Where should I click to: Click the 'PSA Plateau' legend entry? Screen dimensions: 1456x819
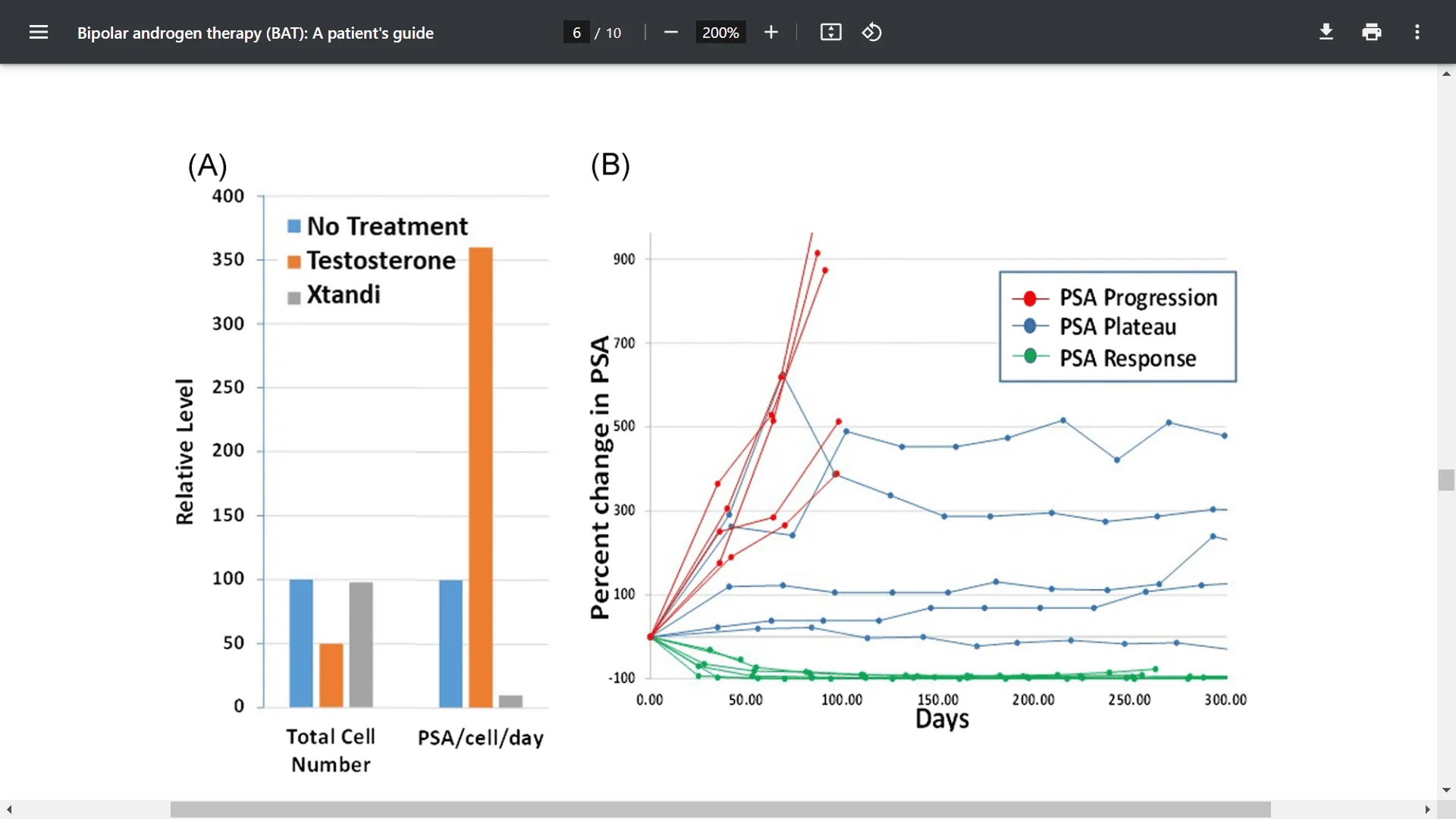(x=1094, y=327)
